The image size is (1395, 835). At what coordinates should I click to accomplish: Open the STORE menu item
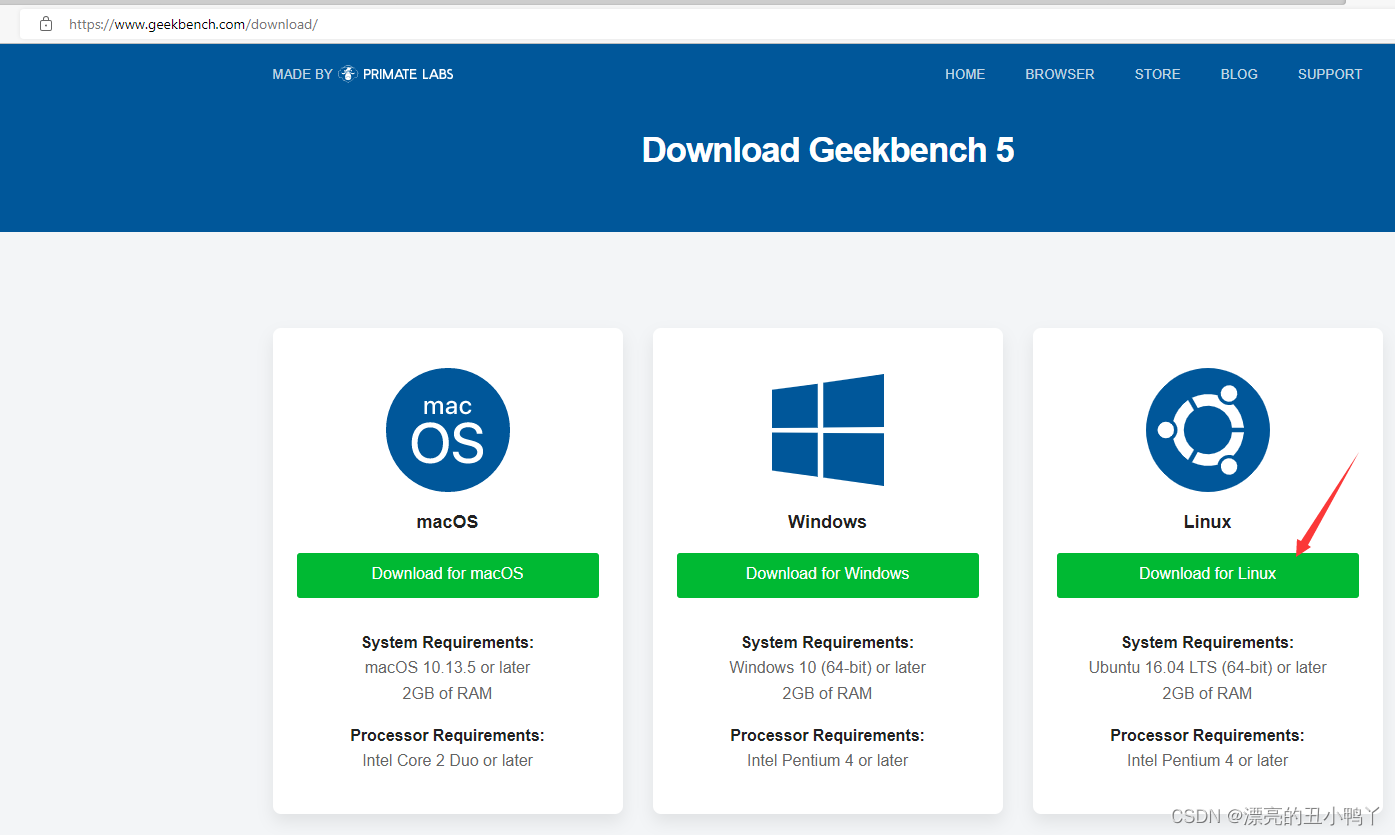(1157, 74)
